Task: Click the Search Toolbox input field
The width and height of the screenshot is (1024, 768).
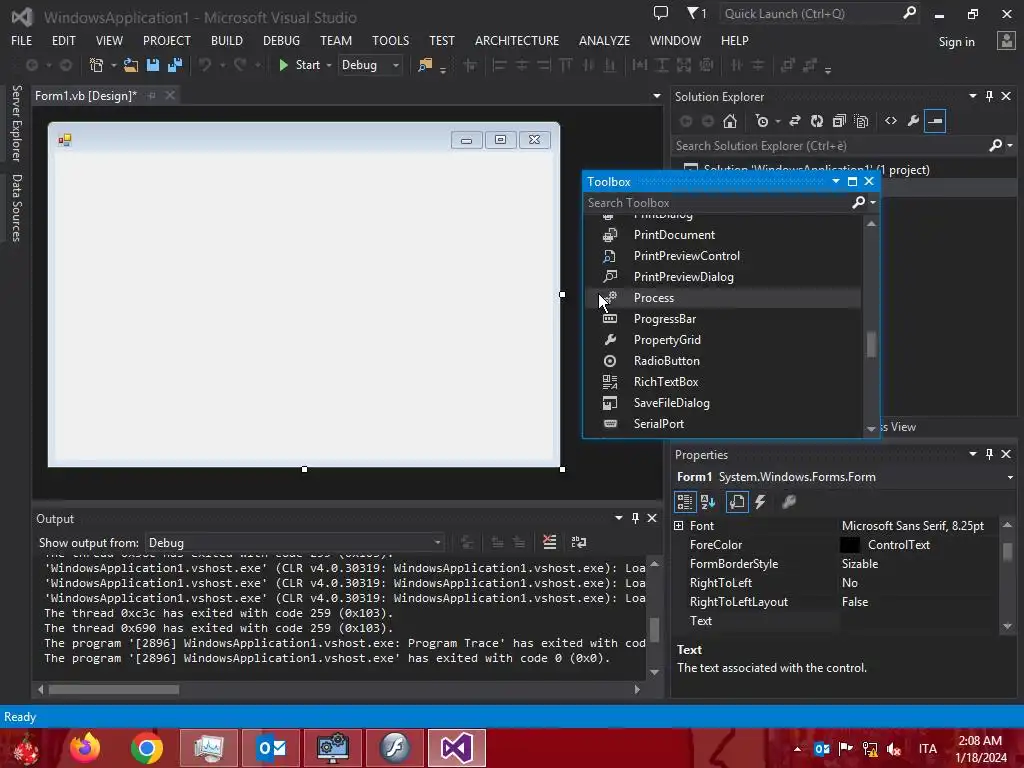Action: (717, 202)
